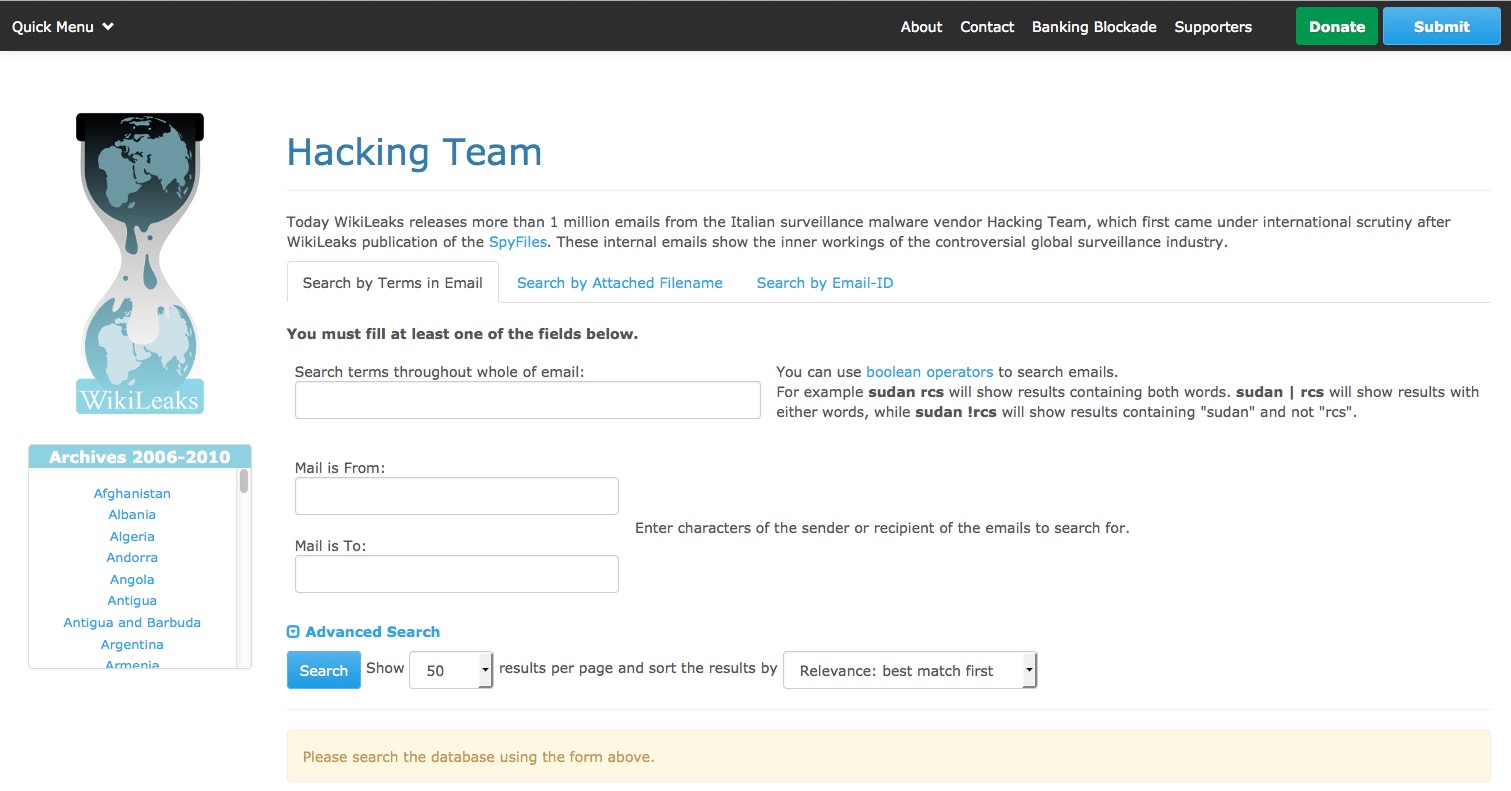This screenshot has width=1511, height=791.
Task: Select Afghanistan in the archives list
Action: point(132,493)
